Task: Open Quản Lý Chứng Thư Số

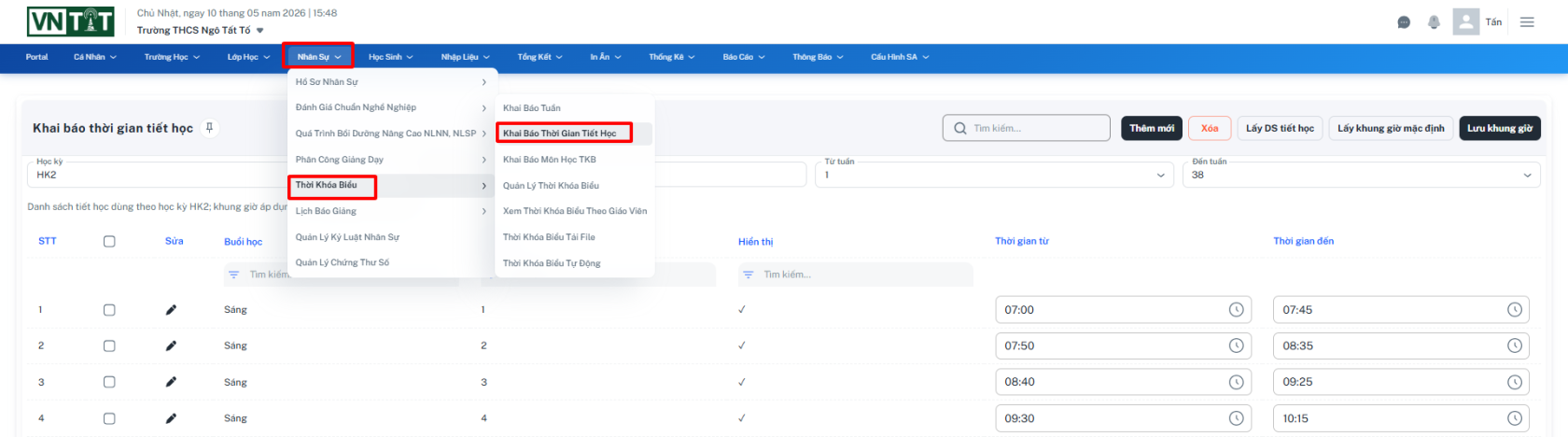Action: pyautogui.click(x=391, y=262)
